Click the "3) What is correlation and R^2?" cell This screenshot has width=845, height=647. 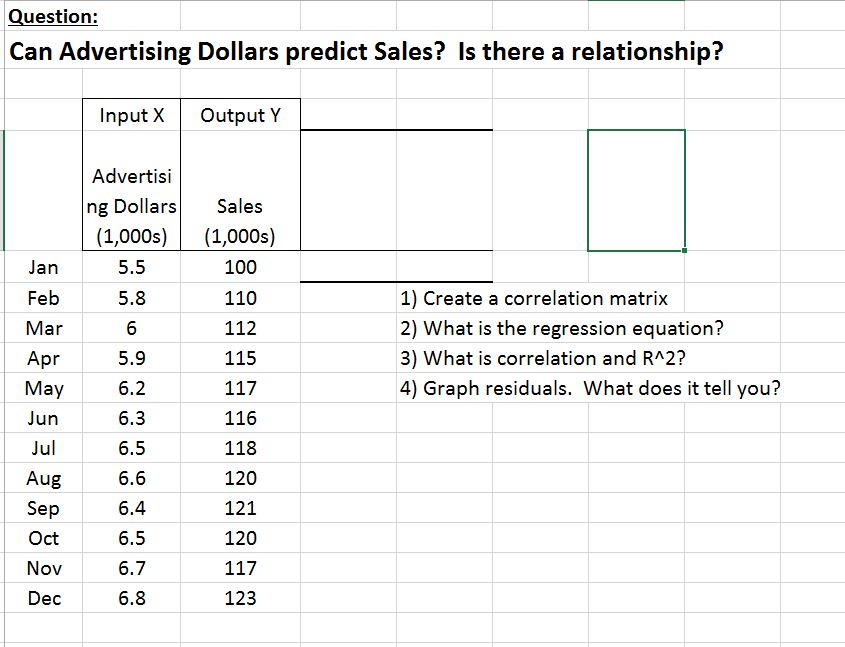(x=543, y=358)
